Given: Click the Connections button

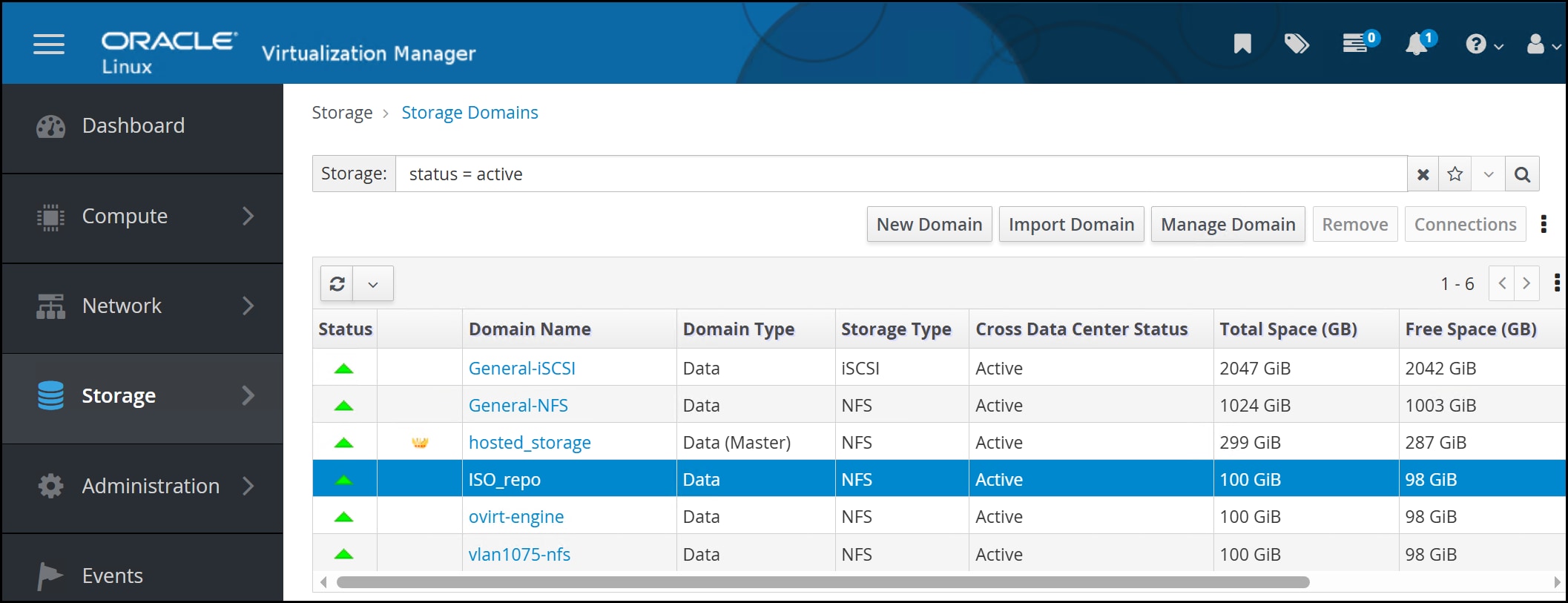Looking at the screenshot, I should (x=1465, y=224).
